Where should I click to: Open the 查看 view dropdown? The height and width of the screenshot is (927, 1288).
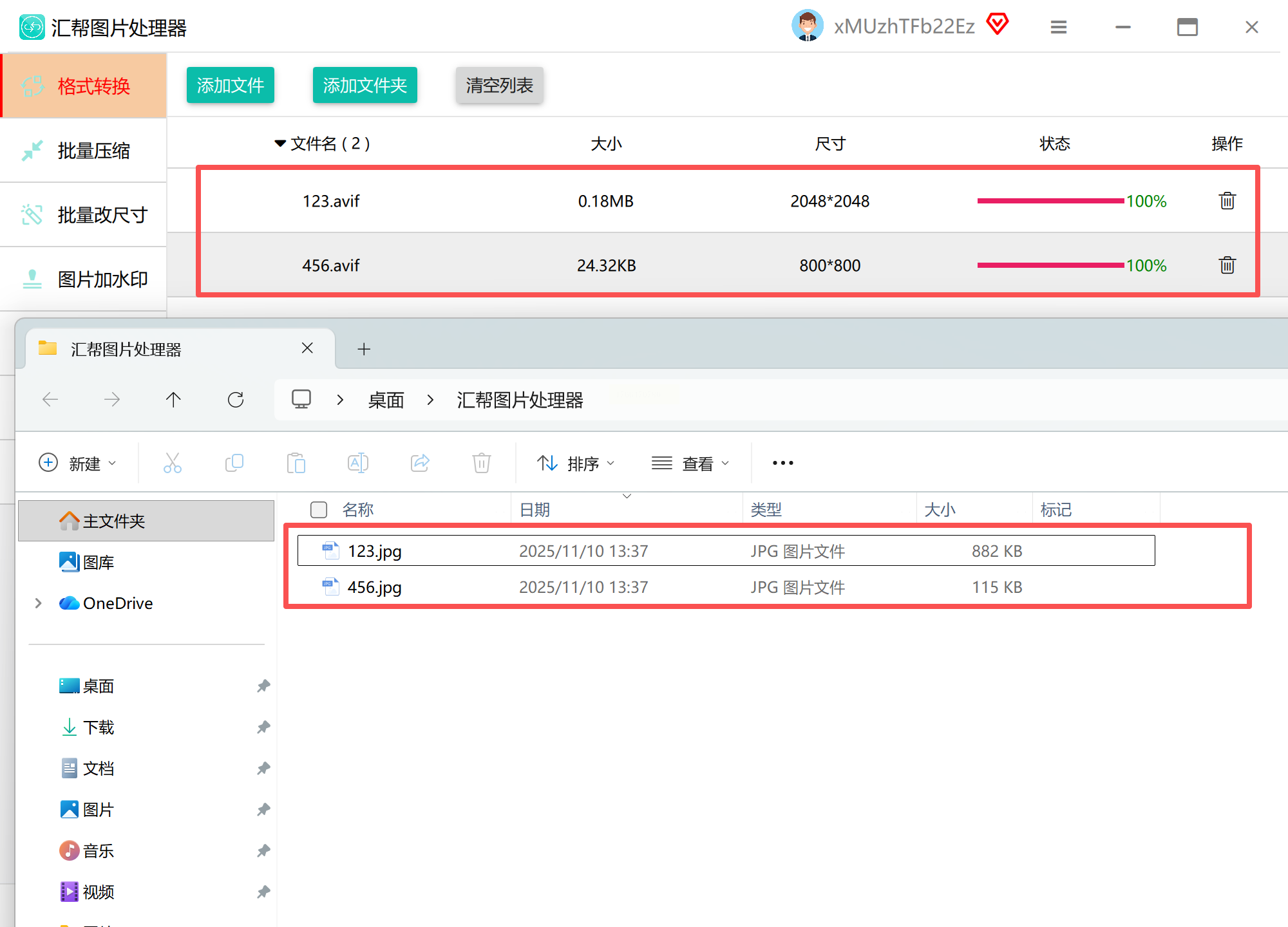(690, 464)
